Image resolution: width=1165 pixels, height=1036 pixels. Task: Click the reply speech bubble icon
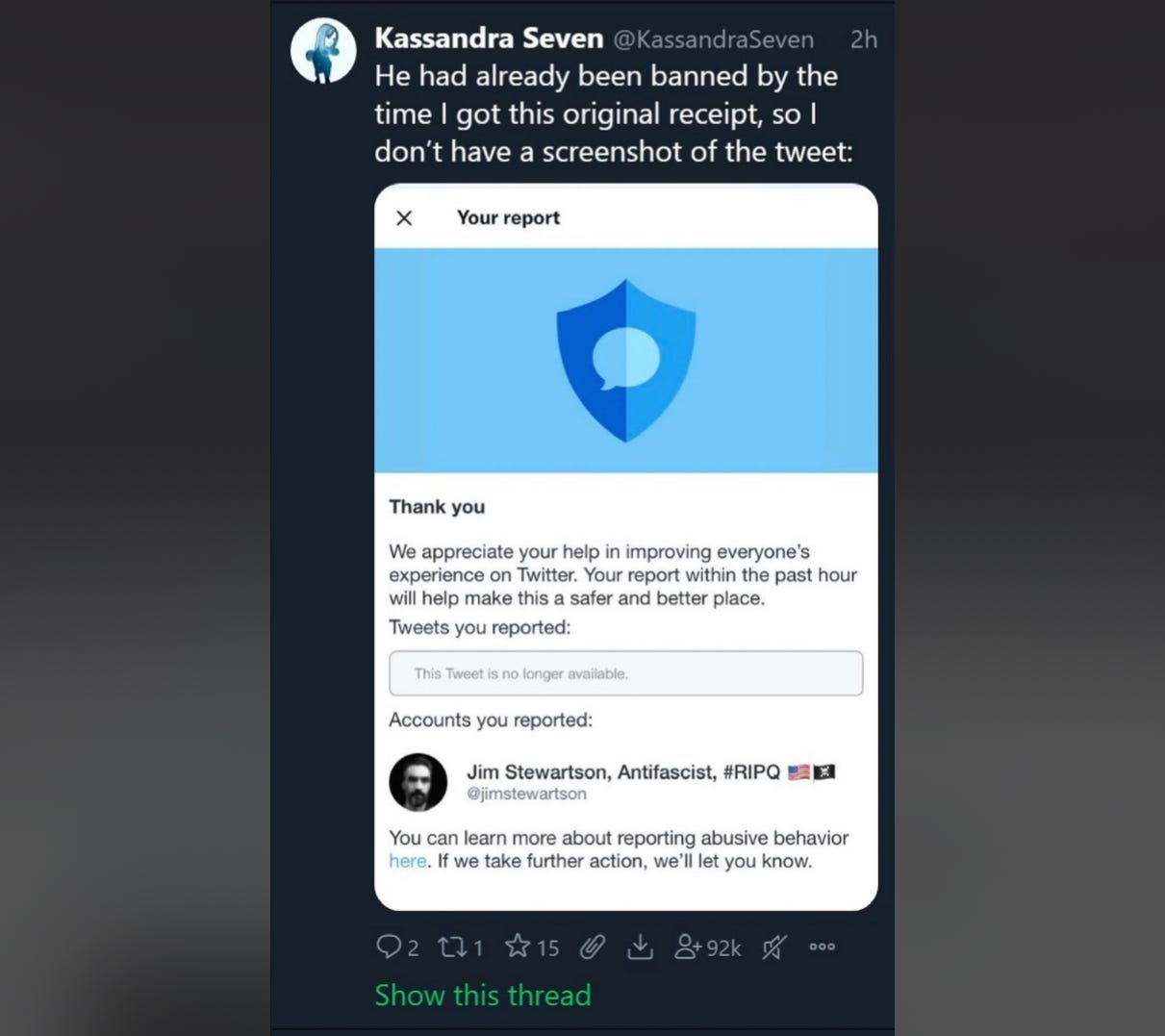388,947
